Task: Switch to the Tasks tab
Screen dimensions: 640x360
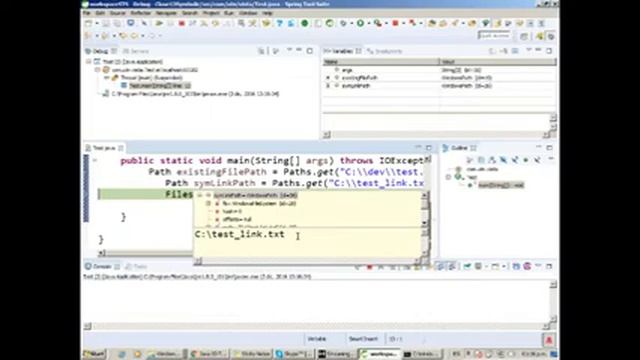Action: pyautogui.click(x=136, y=267)
